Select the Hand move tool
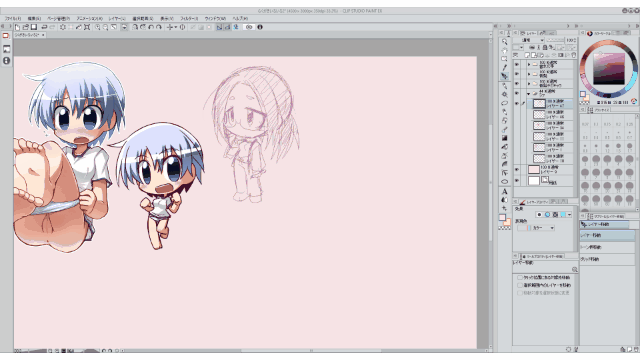The image size is (640, 360). (505, 51)
